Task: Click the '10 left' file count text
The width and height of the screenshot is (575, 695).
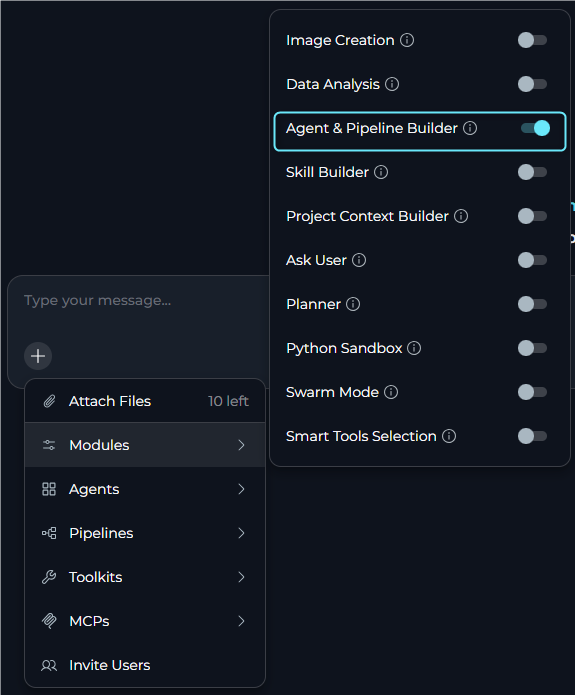Action: (x=228, y=401)
